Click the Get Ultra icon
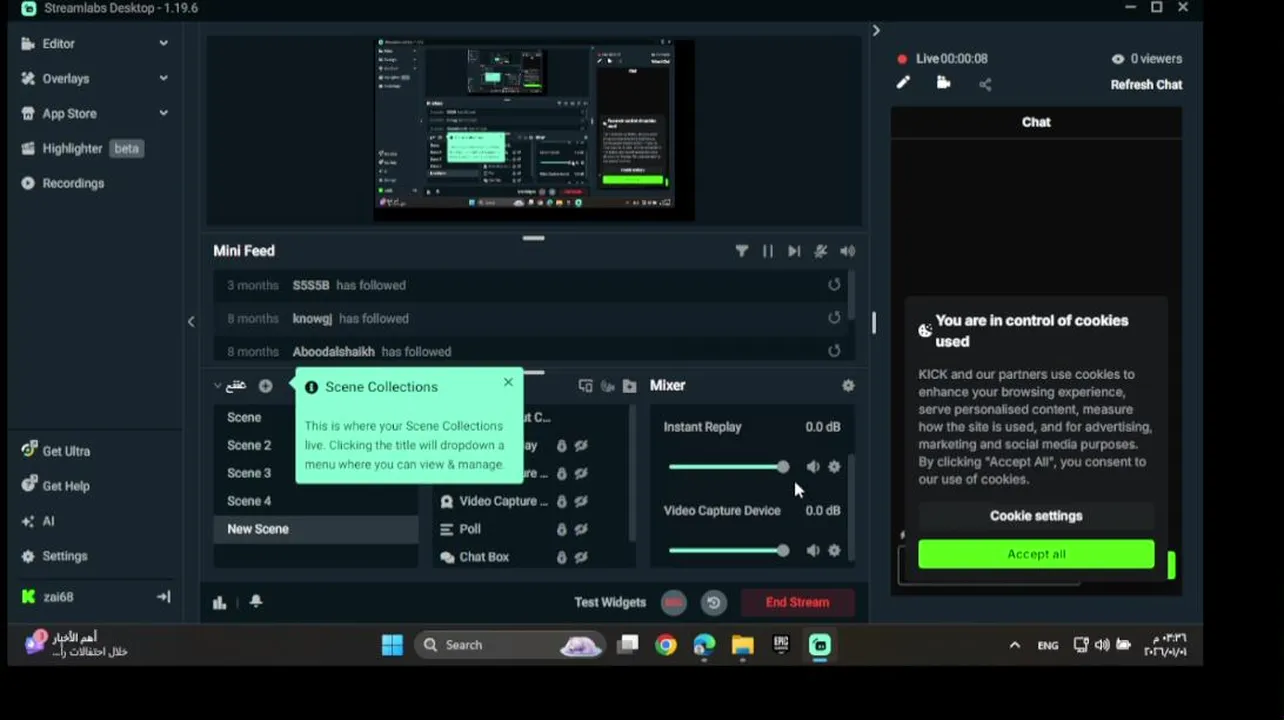 (x=29, y=451)
